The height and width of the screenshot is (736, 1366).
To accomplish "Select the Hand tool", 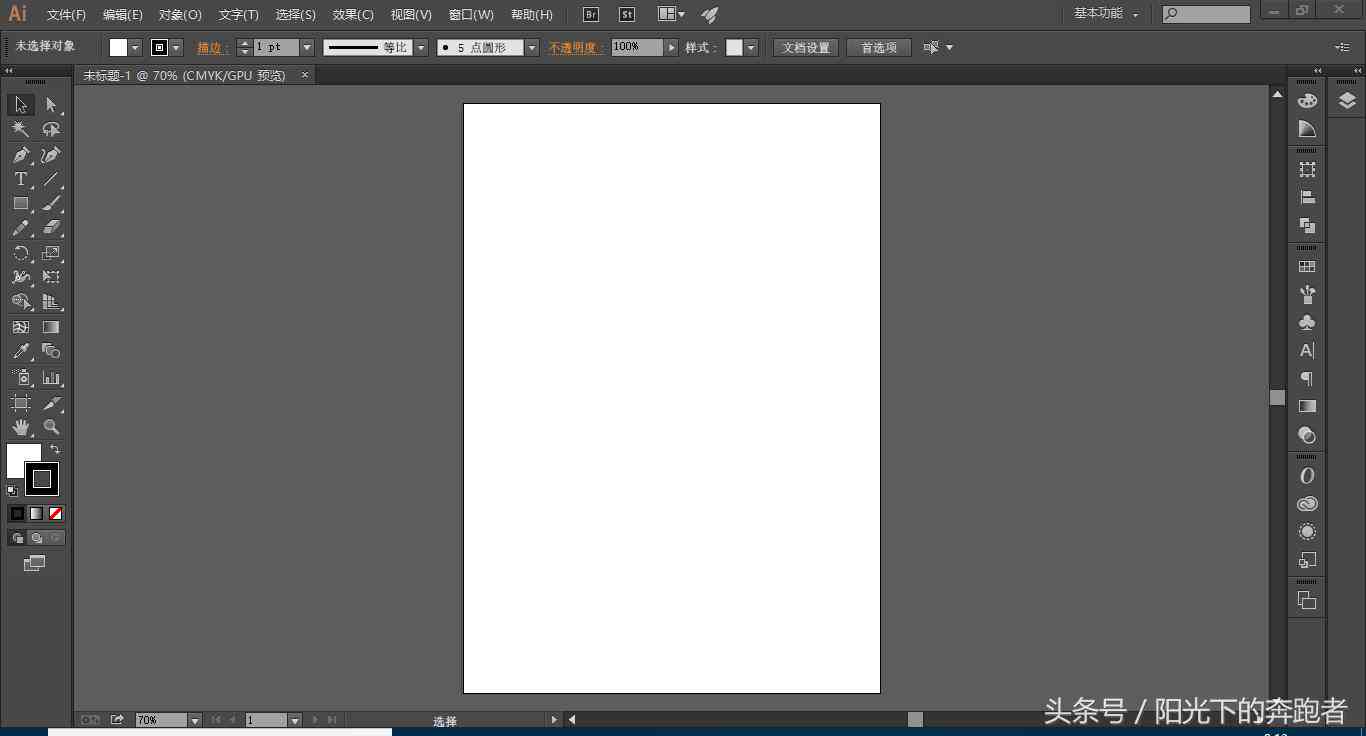I will (21, 427).
